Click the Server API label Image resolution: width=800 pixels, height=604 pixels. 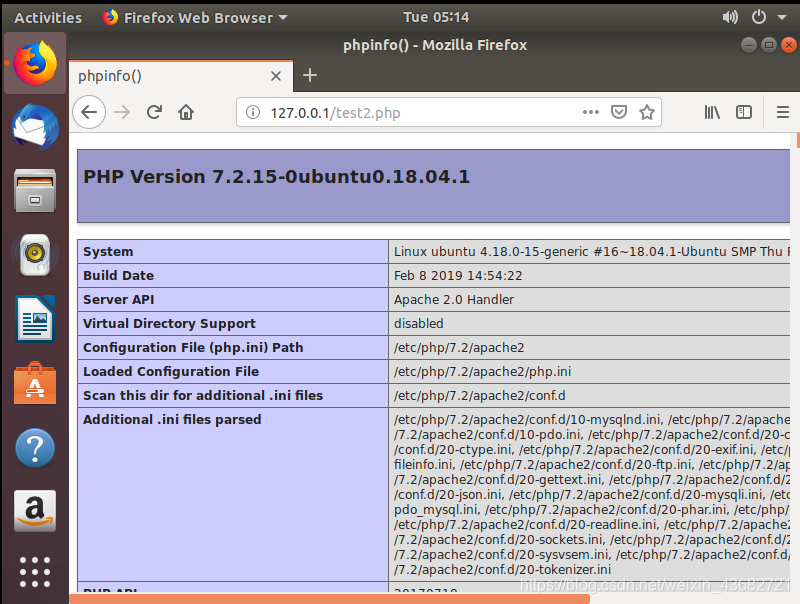118,299
